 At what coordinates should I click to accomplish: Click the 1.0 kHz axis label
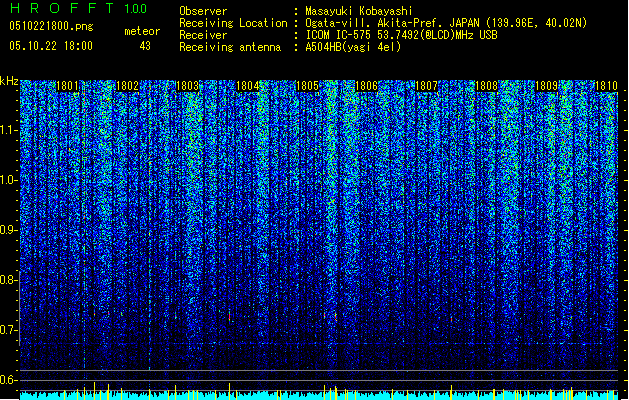(9, 180)
